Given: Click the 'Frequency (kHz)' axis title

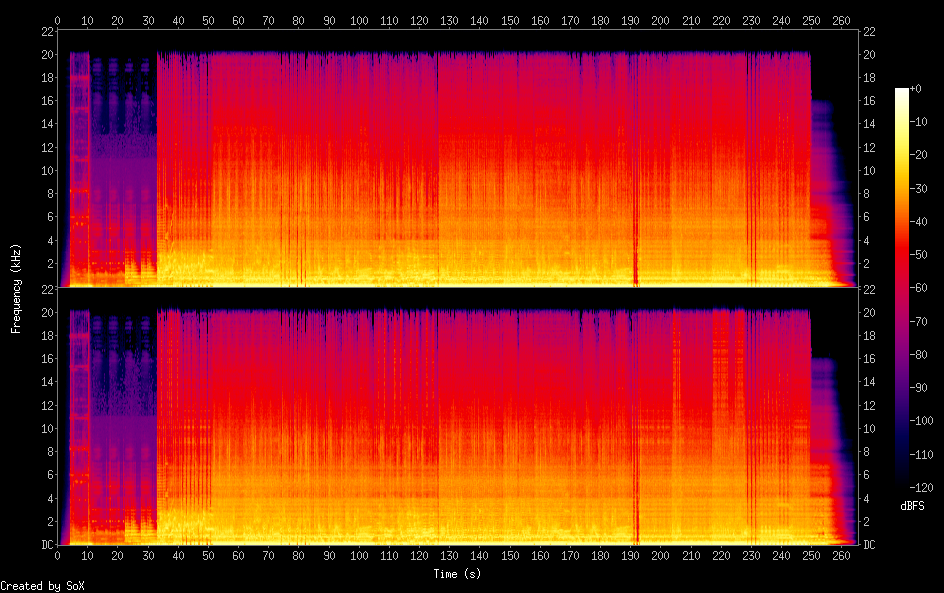Looking at the screenshot, I should [16, 288].
